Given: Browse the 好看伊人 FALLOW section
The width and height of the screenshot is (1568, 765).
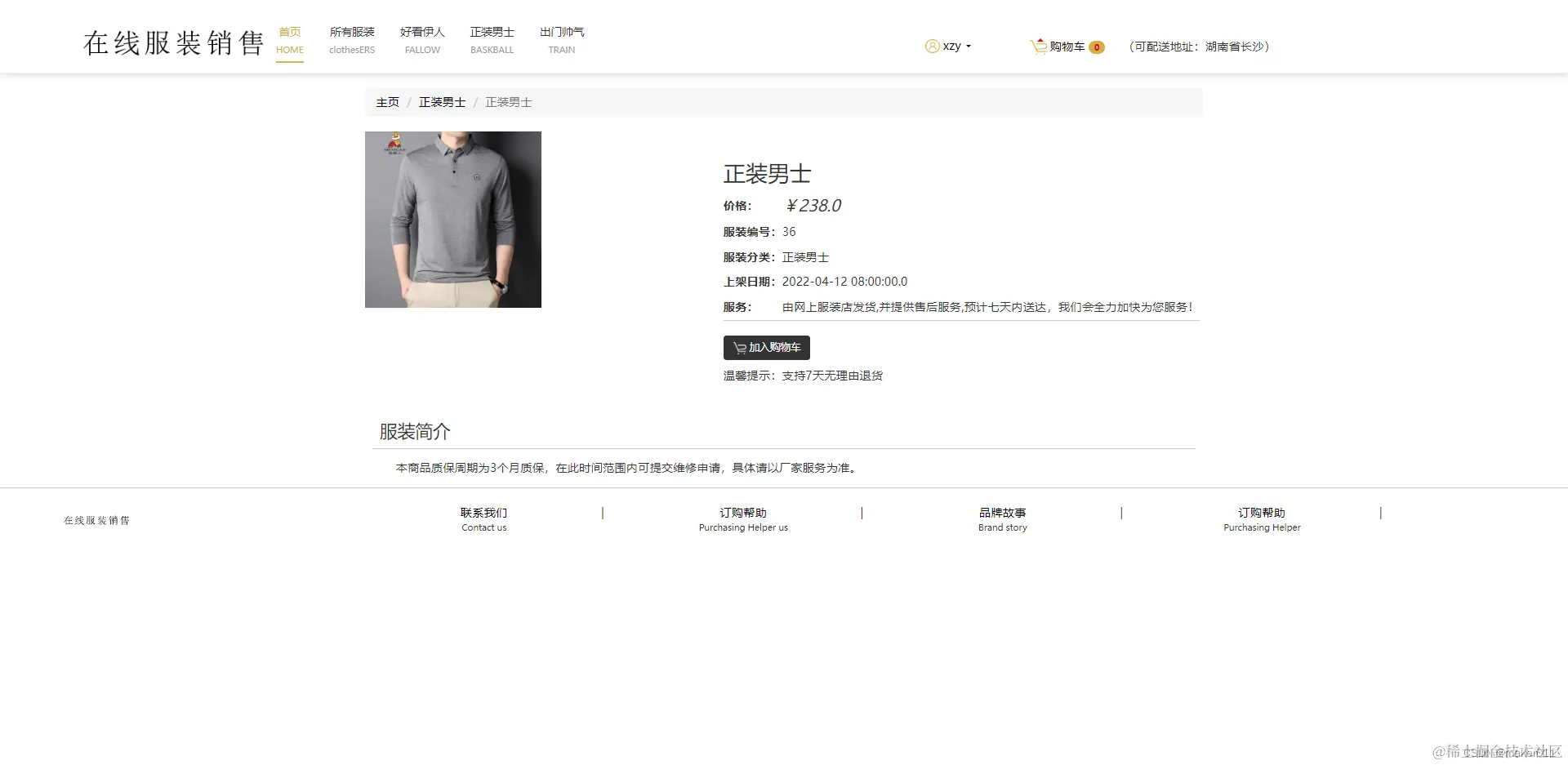Looking at the screenshot, I should coord(421,40).
